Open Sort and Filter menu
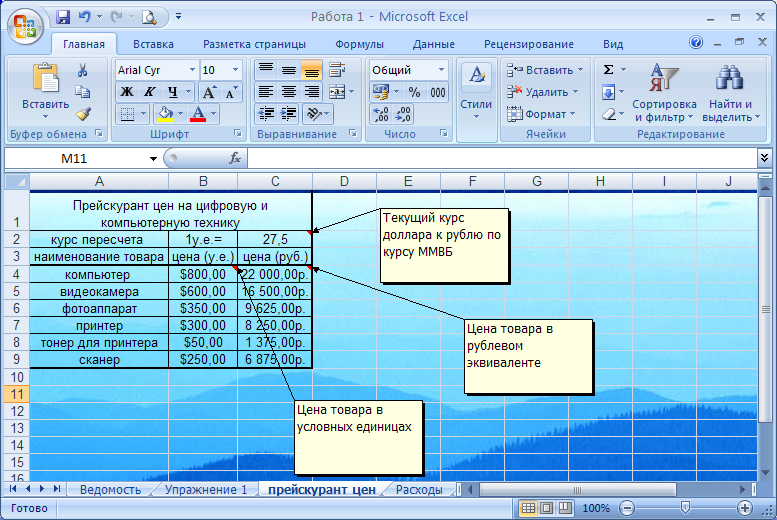Viewport: 777px width, 520px height. tap(664, 94)
